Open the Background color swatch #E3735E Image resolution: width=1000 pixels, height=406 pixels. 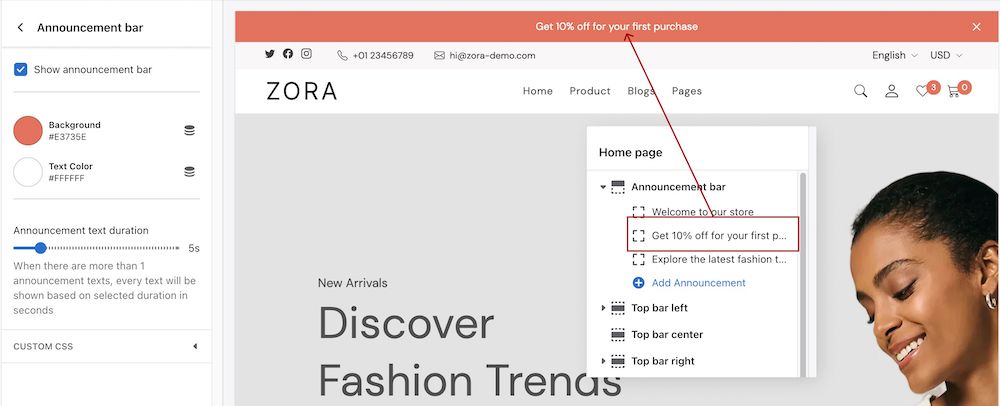28,131
